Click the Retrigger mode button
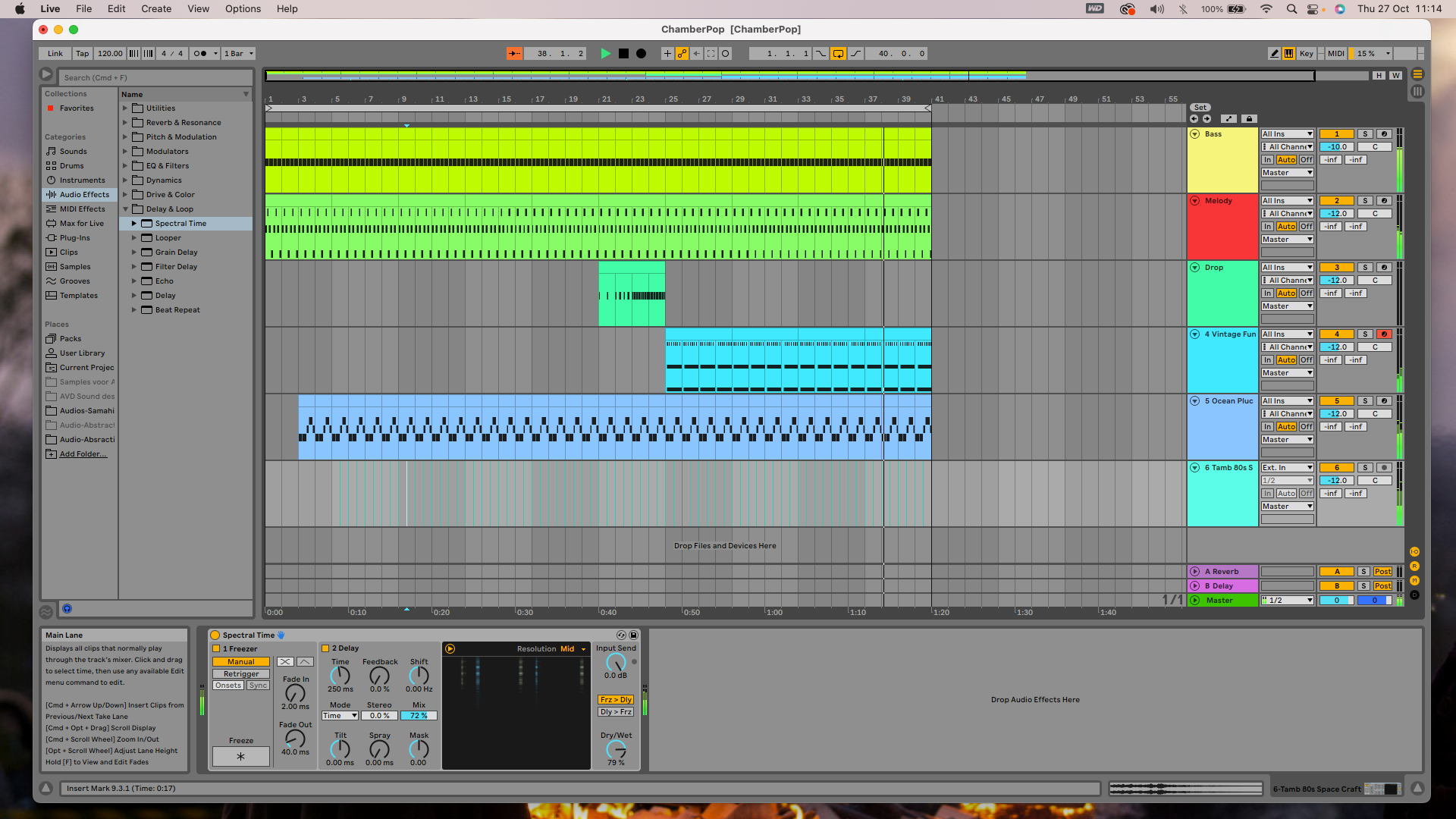 [x=241, y=674]
